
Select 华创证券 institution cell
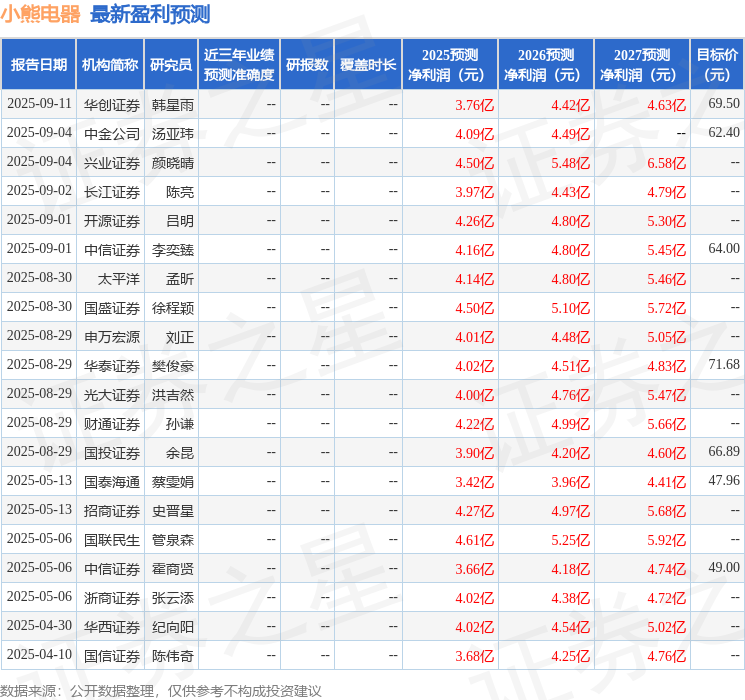pos(112,105)
